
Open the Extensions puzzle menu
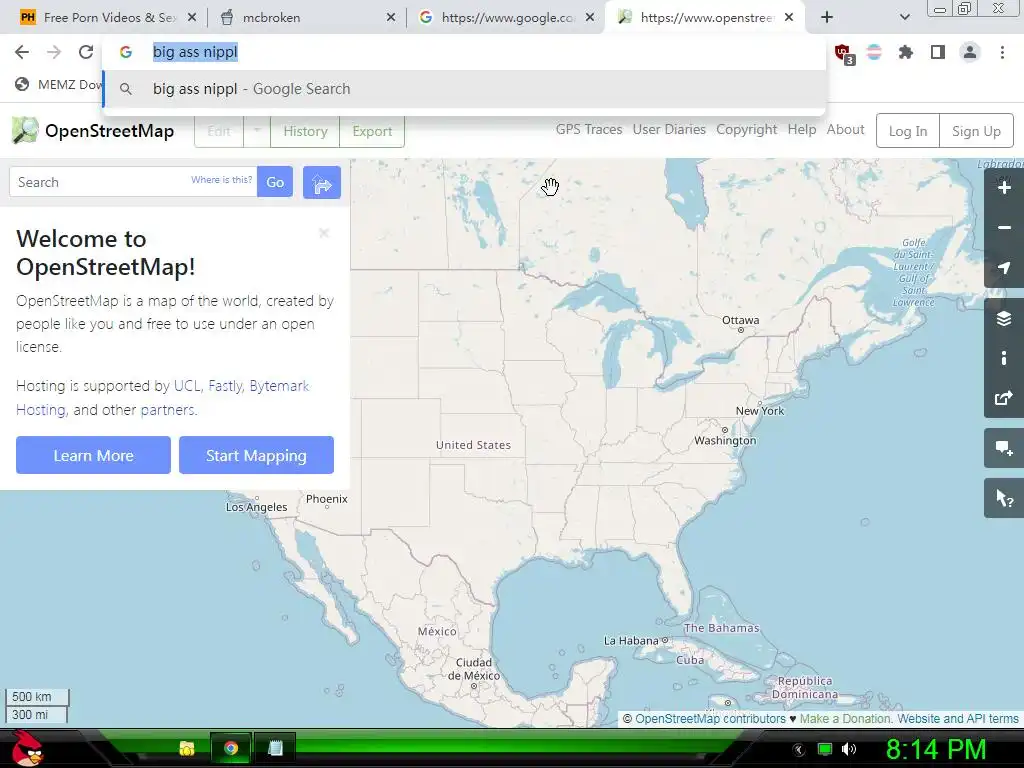tap(906, 52)
